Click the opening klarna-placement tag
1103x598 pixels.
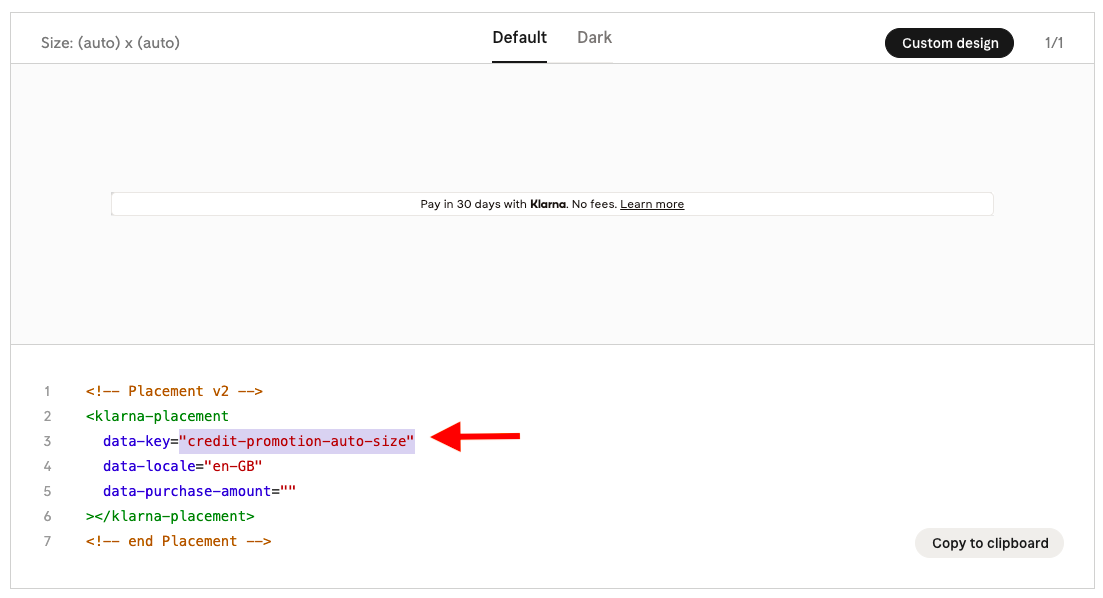(157, 416)
